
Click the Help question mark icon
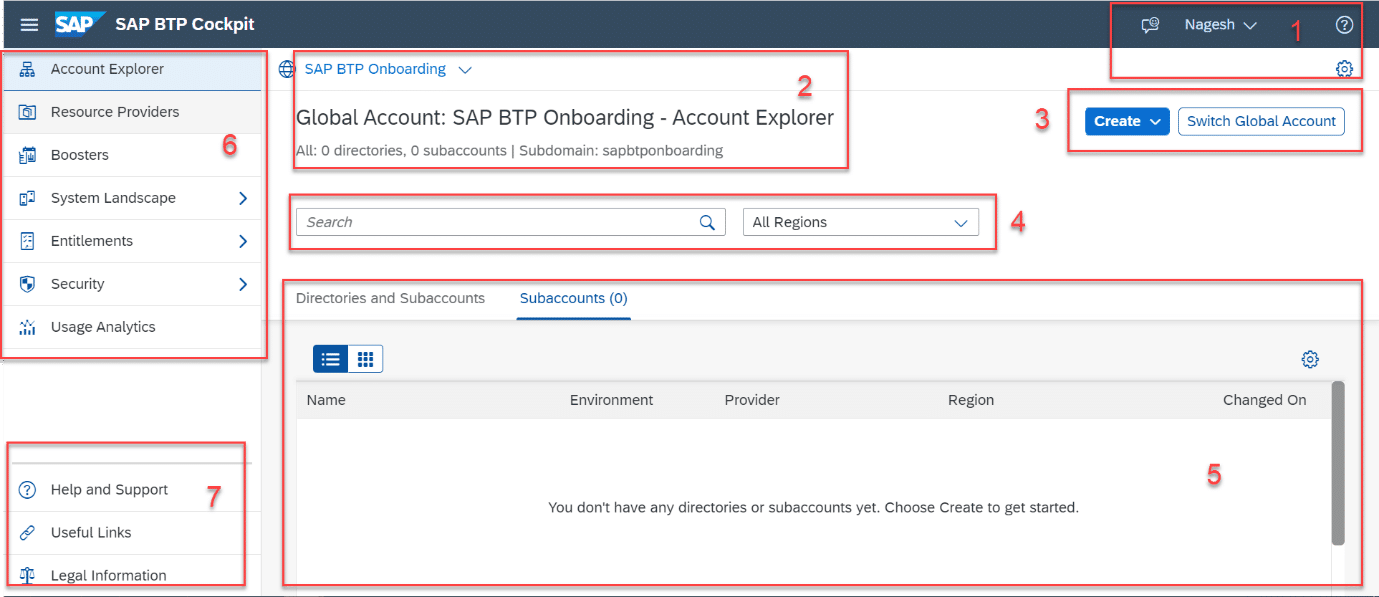point(1344,24)
